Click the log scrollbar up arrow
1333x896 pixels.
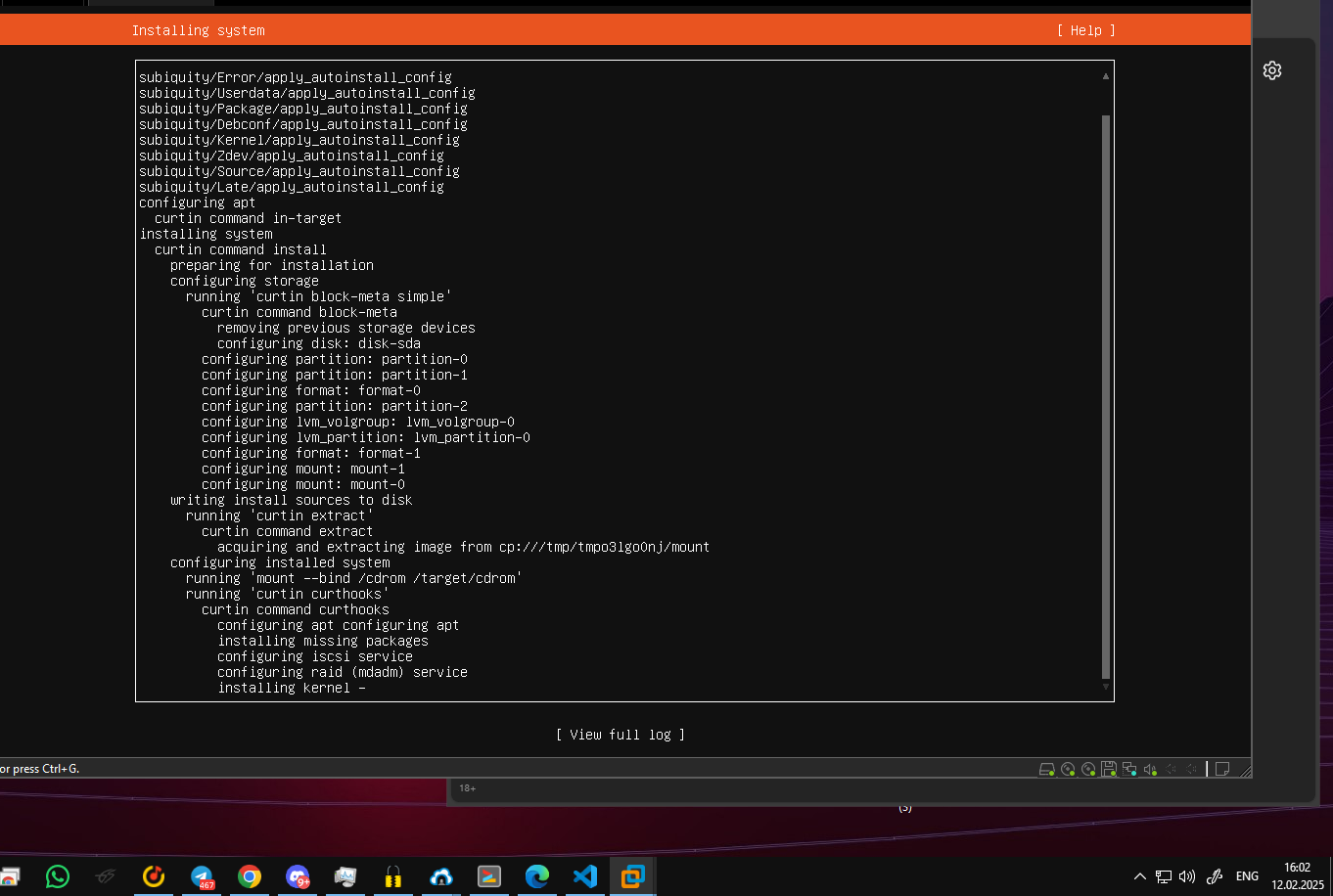point(1106,75)
